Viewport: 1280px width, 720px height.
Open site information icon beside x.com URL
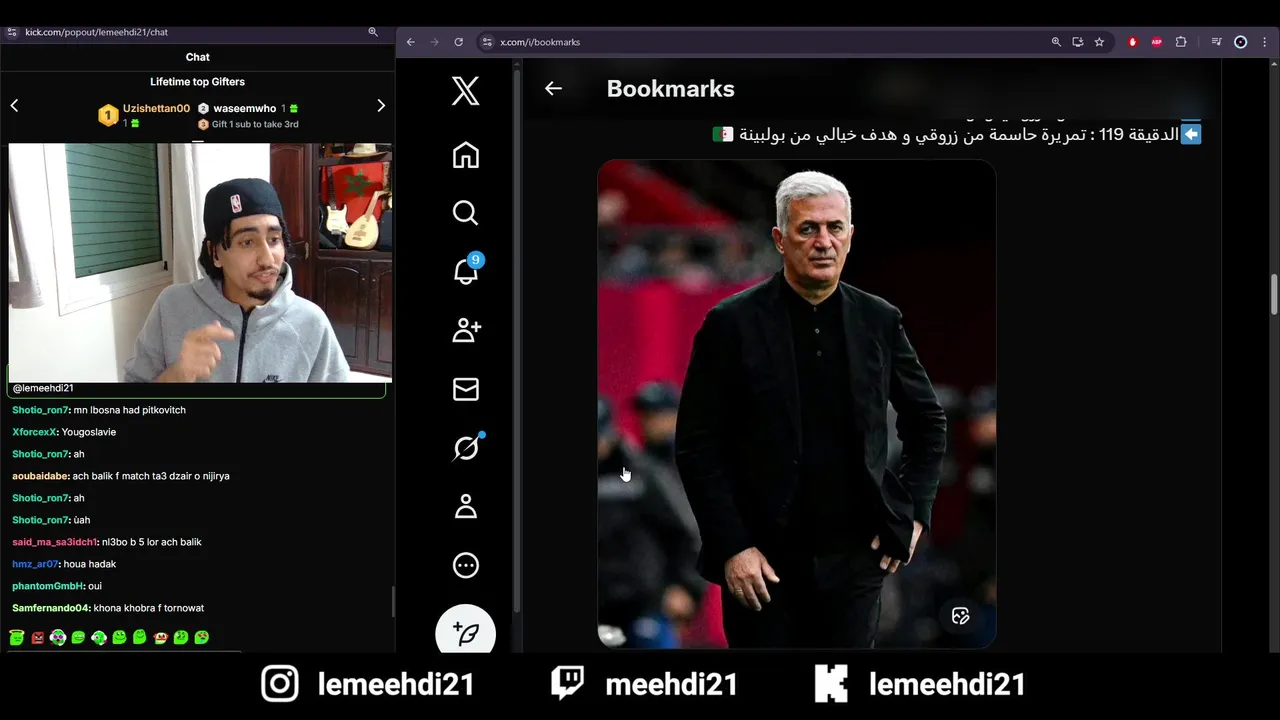pyautogui.click(x=487, y=42)
